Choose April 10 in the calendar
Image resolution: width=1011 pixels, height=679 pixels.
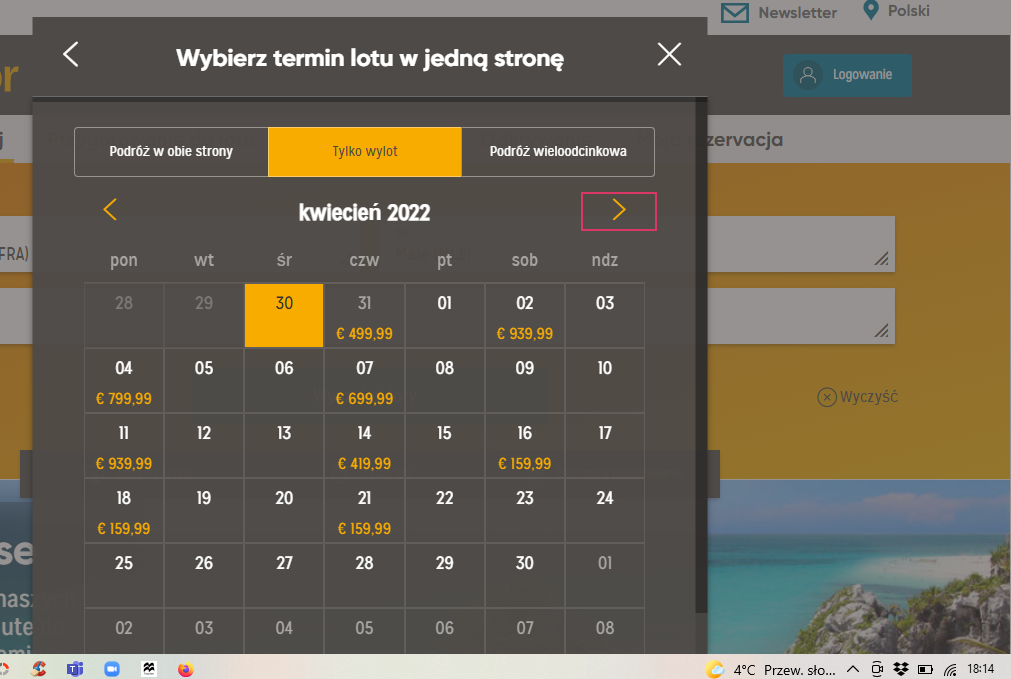[605, 380]
